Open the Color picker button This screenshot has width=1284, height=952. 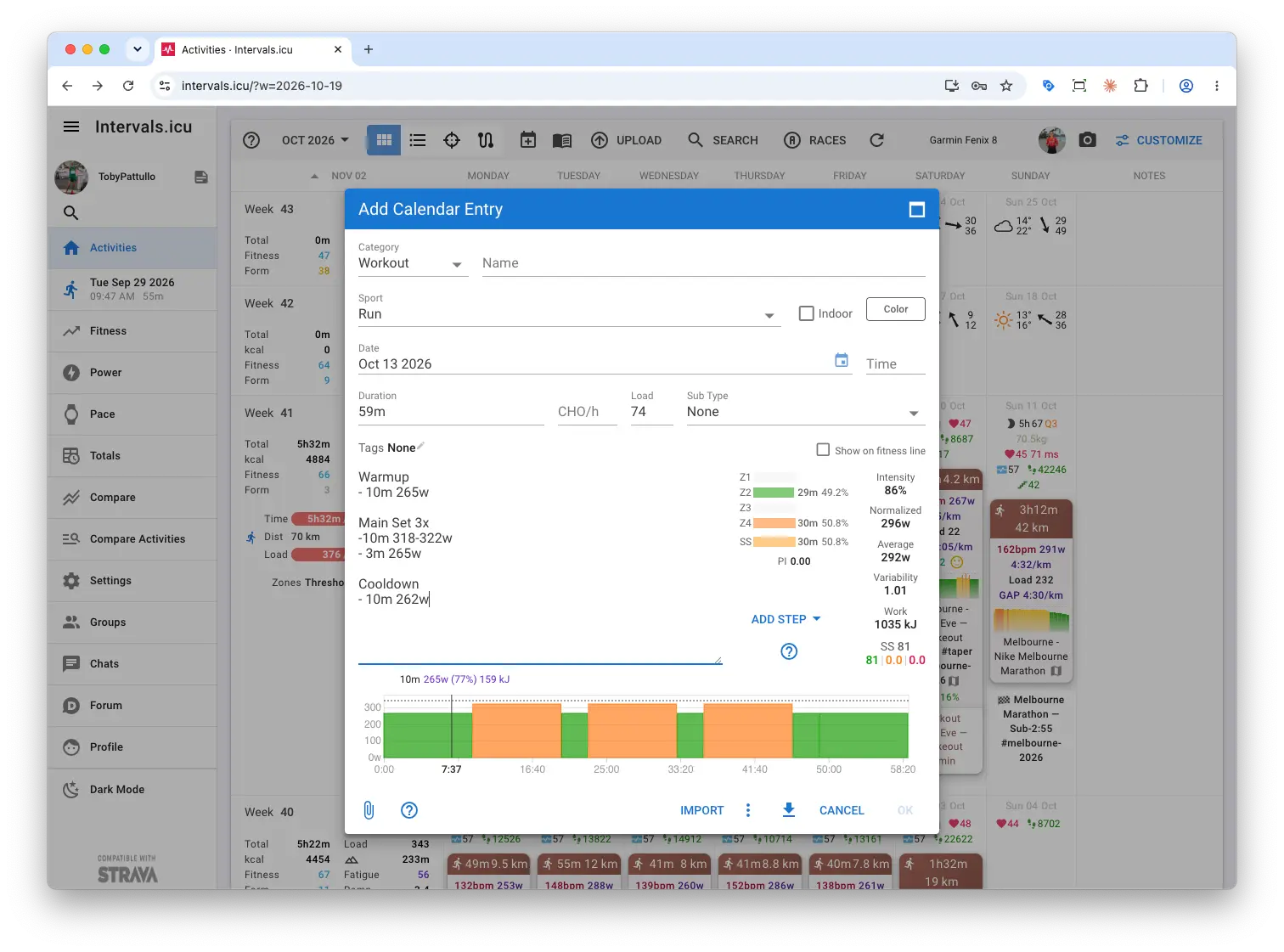coord(896,309)
